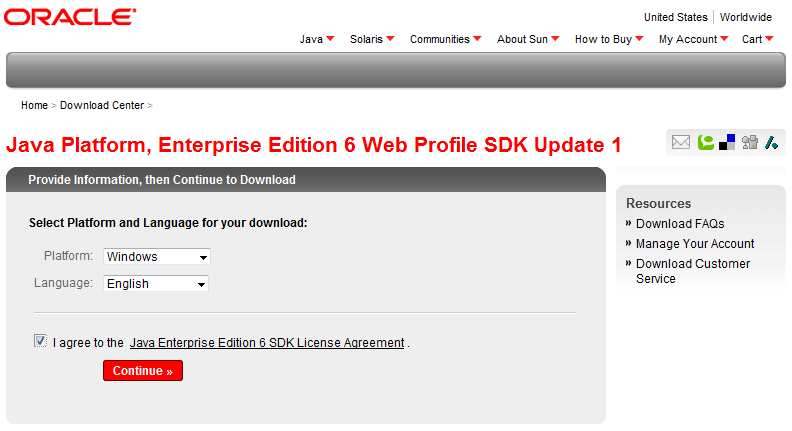Go to Manage Your Account link
792x431 pixels.
(695, 244)
